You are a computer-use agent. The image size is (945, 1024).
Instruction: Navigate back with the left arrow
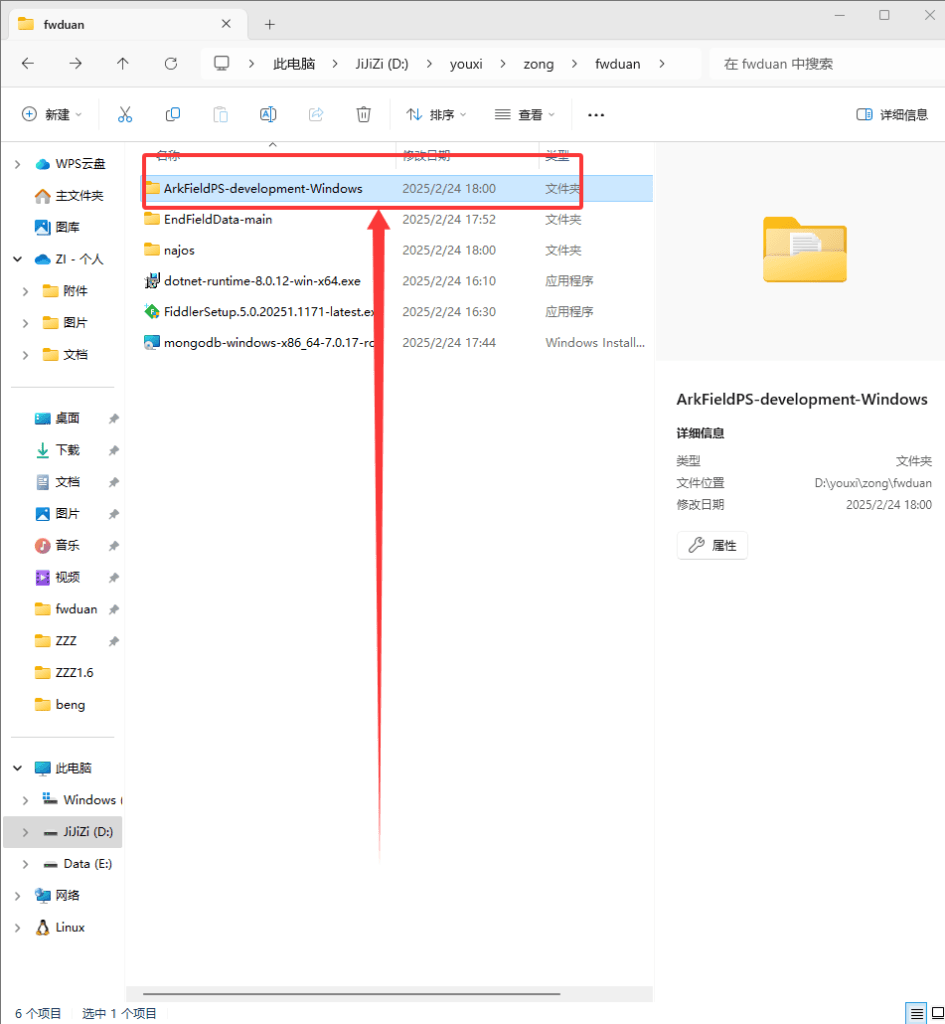[x=28, y=63]
